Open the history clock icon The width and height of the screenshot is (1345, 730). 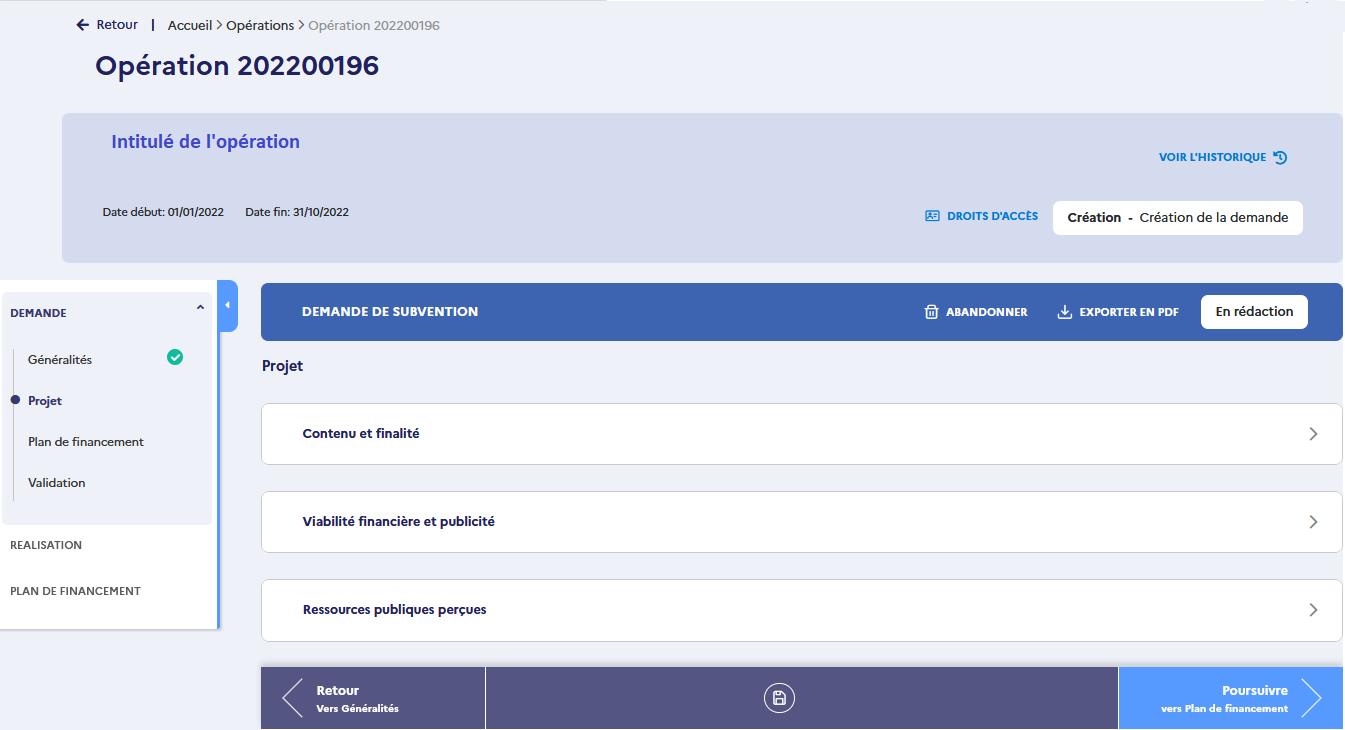coord(1280,157)
